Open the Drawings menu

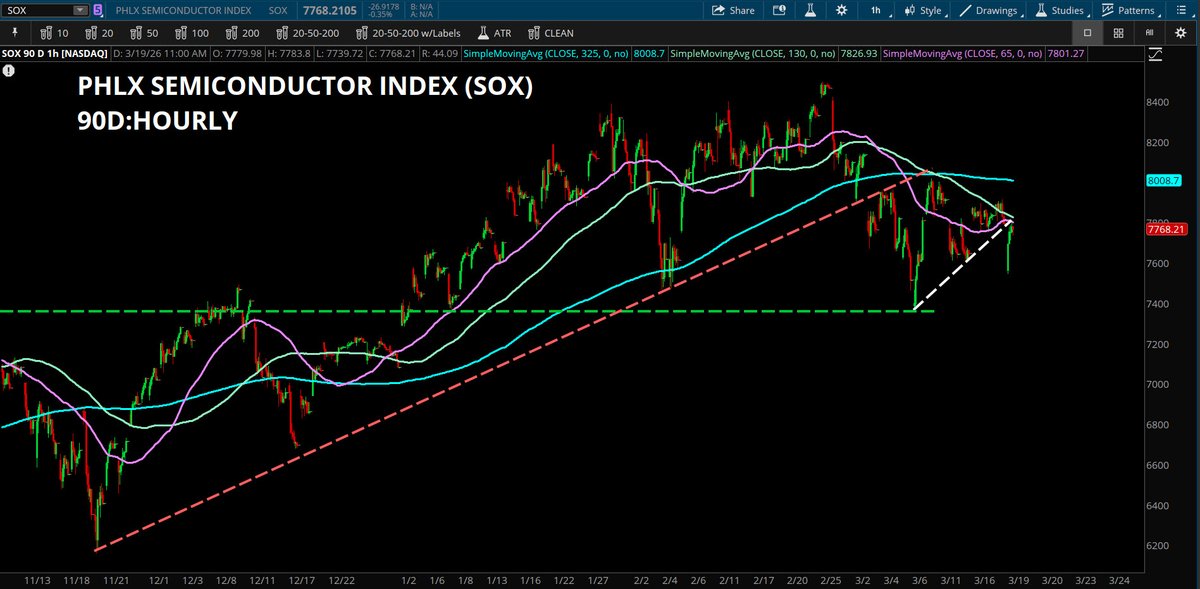pyautogui.click(x=993, y=10)
